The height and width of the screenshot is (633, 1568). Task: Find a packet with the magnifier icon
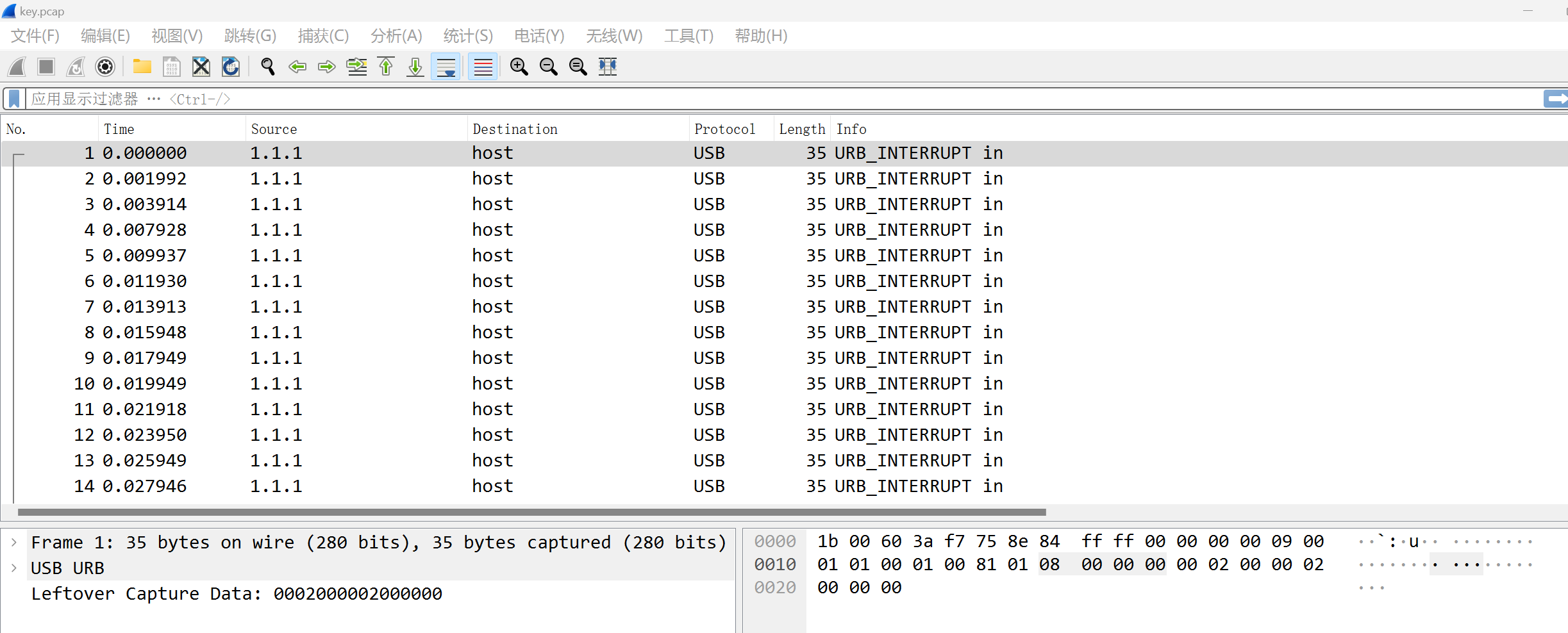tap(268, 67)
